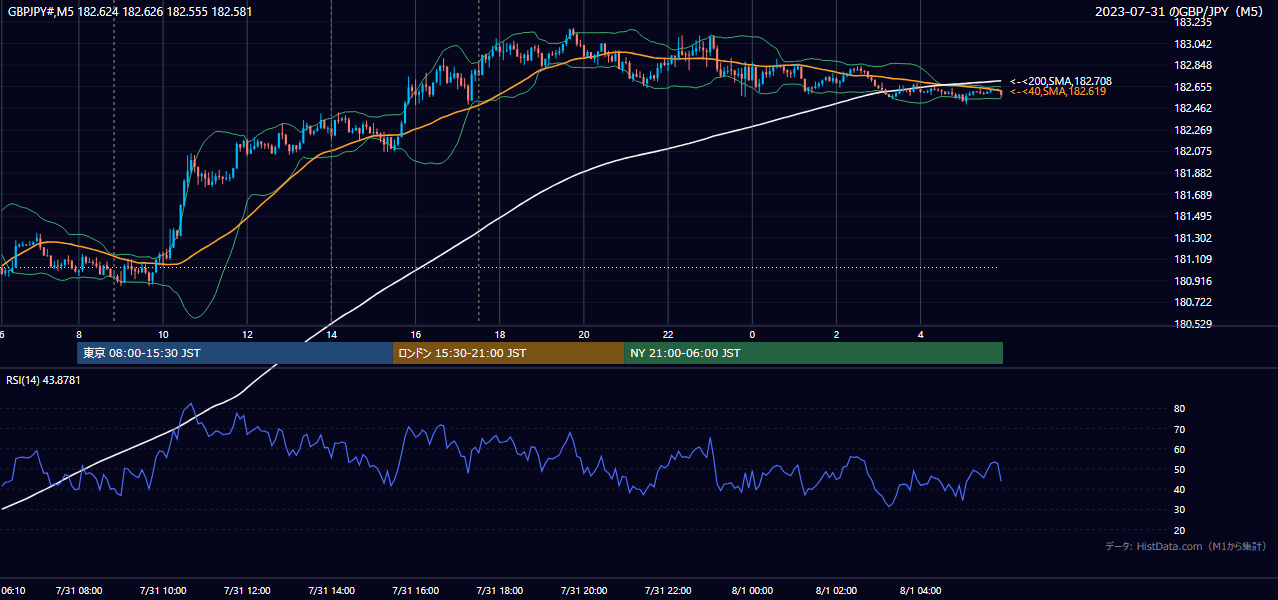Click price axis value 181.689
The height and width of the screenshot is (600, 1278).
point(1192,195)
